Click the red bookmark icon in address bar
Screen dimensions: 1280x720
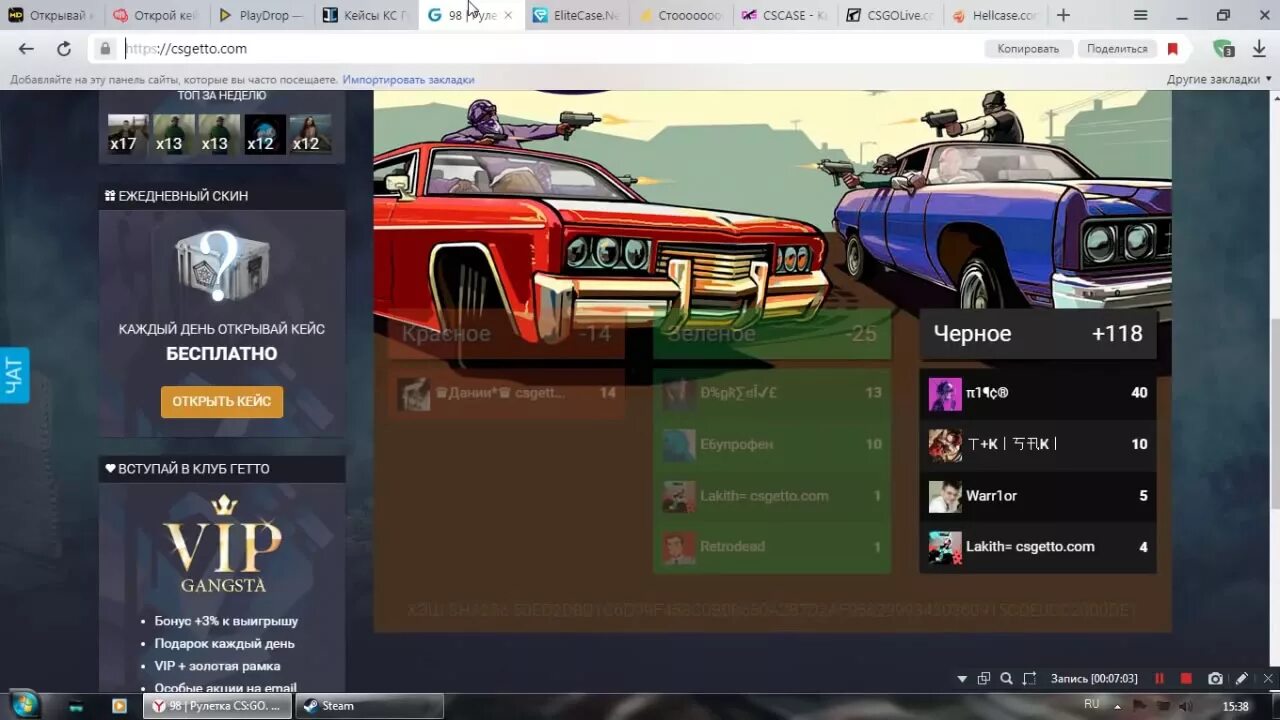click(x=1173, y=49)
